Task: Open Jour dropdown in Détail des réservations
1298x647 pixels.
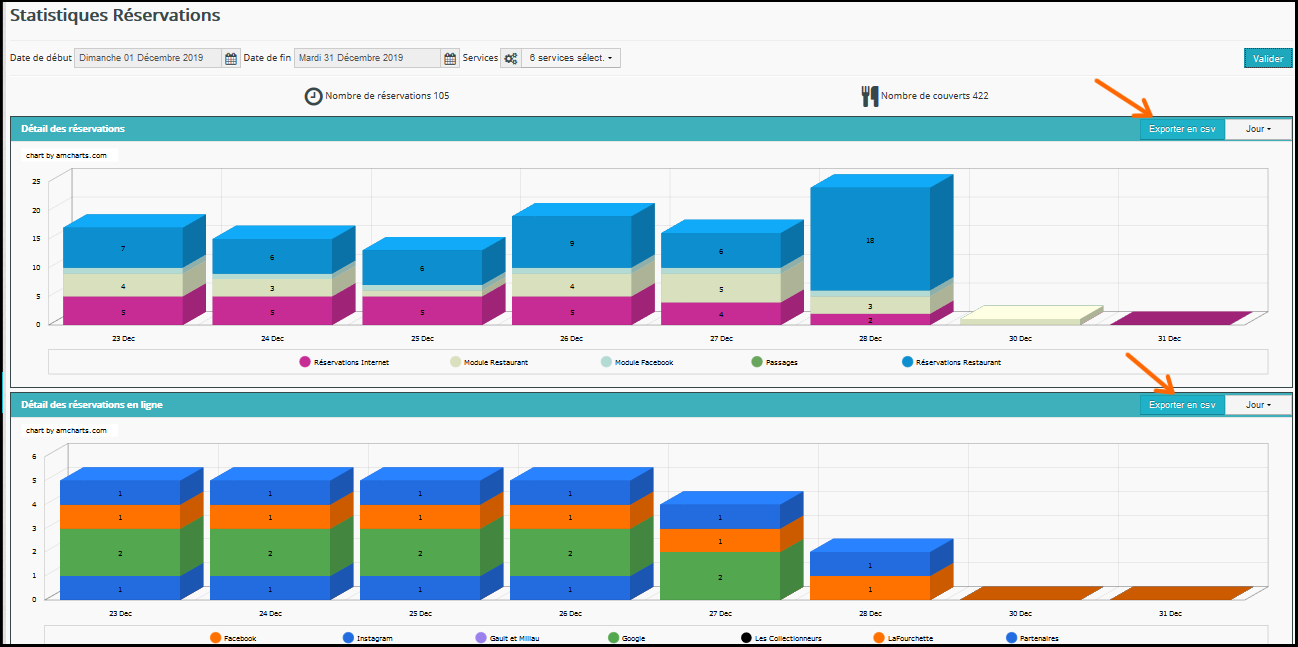Action: pos(1258,129)
